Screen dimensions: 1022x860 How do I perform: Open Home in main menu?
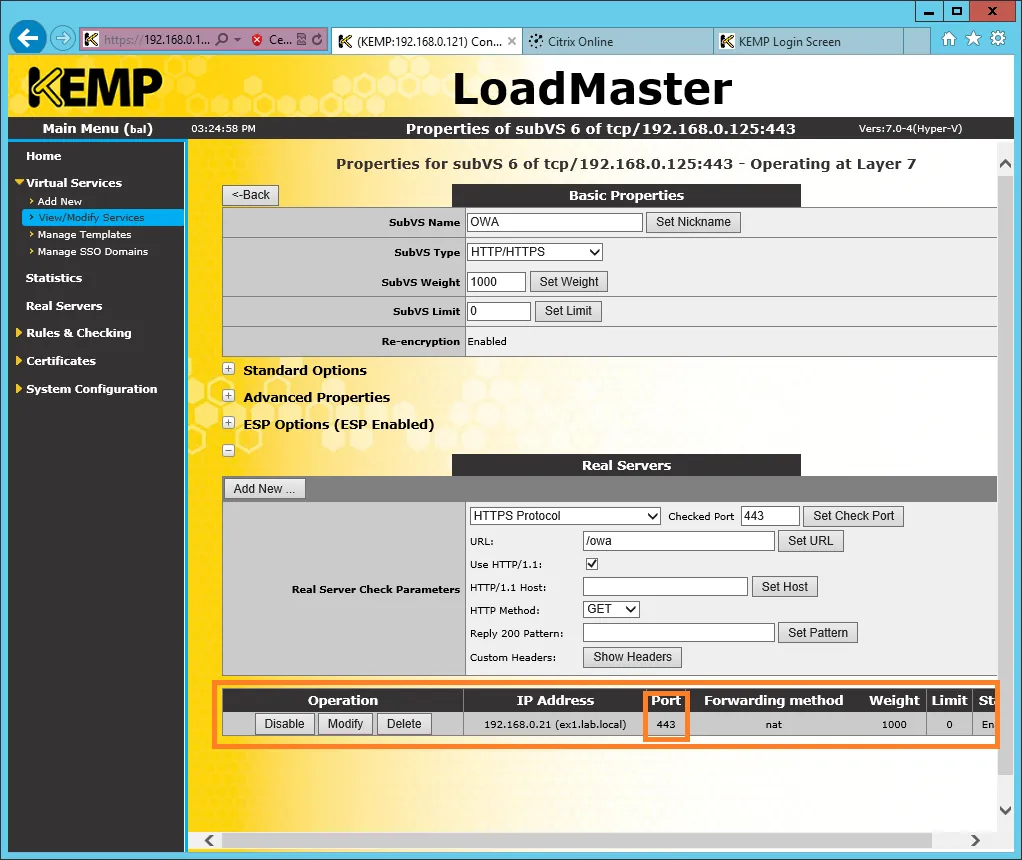[x=44, y=156]
